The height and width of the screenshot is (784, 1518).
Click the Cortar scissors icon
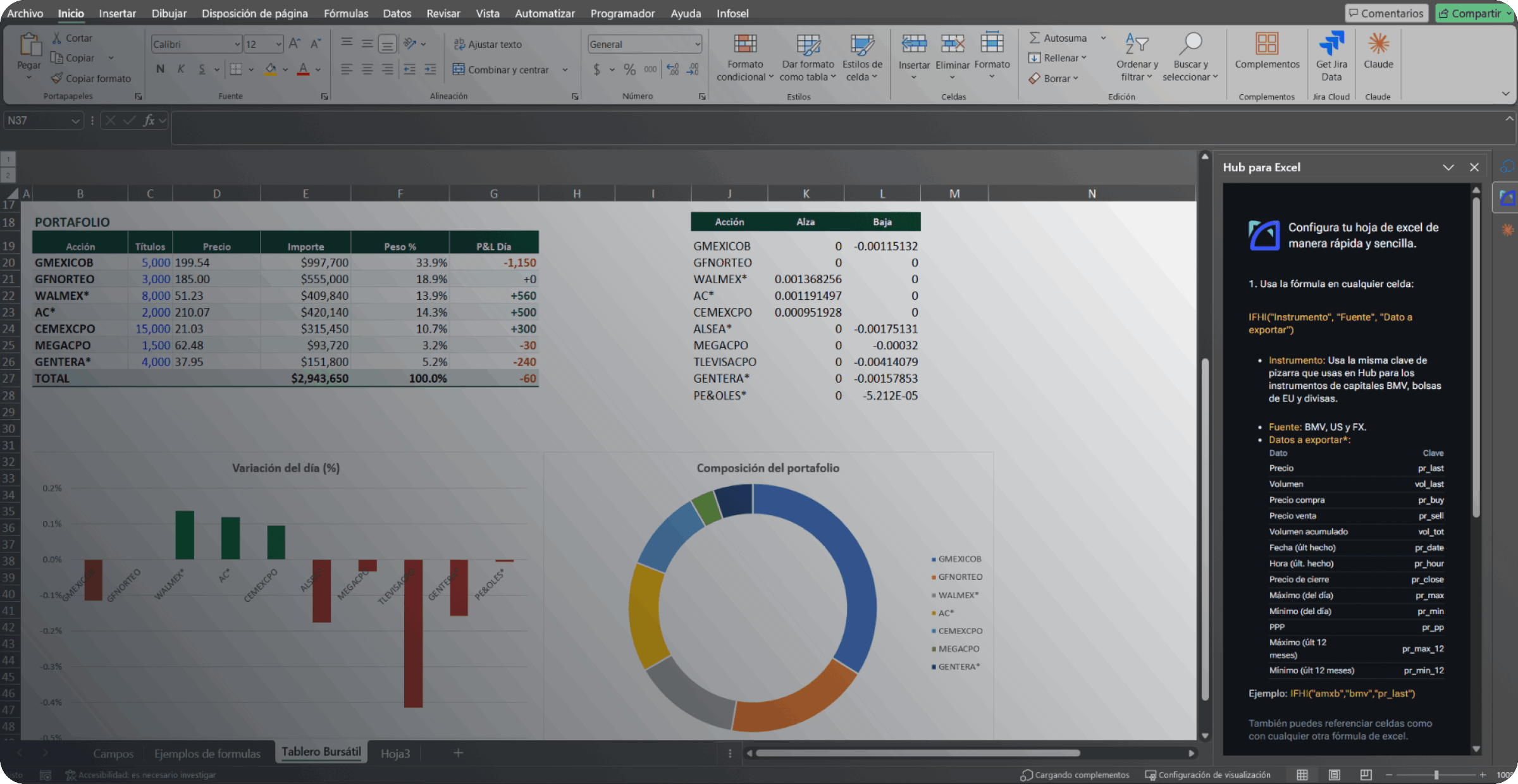coord(57,38)
